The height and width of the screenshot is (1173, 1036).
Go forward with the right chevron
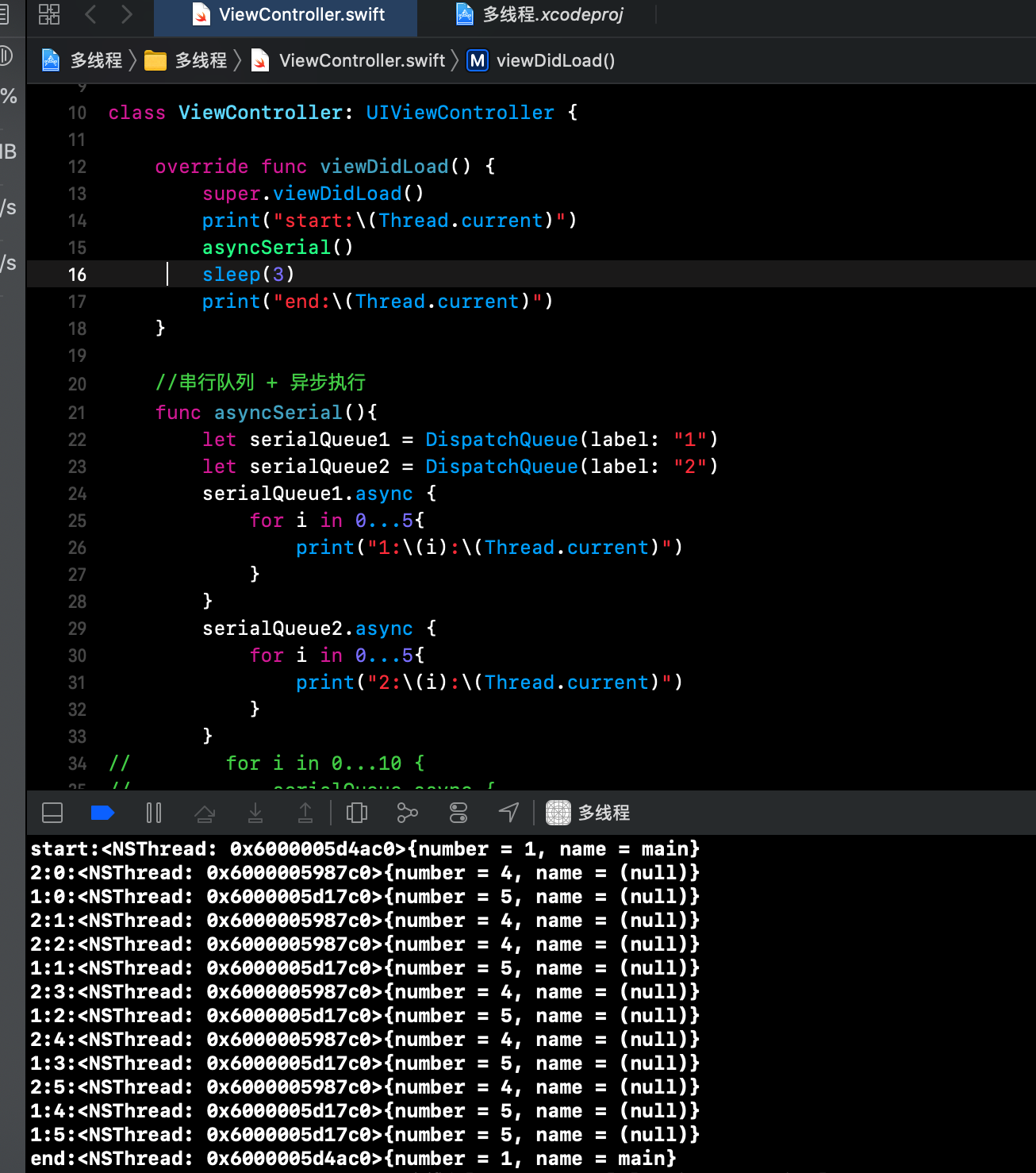point(127,14)
